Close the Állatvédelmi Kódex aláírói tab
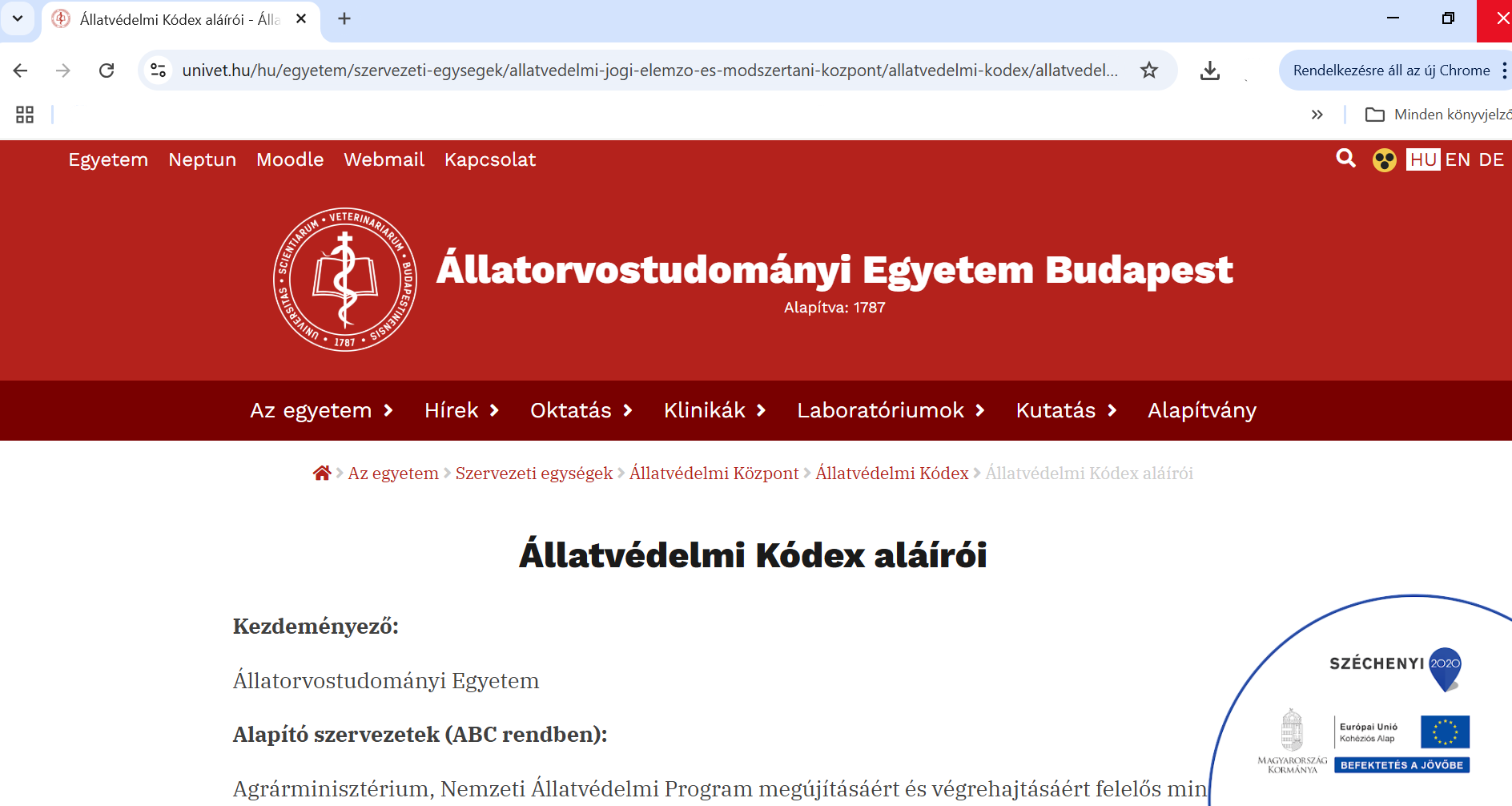The image size is (1512, 806). (x=301, y=18)
